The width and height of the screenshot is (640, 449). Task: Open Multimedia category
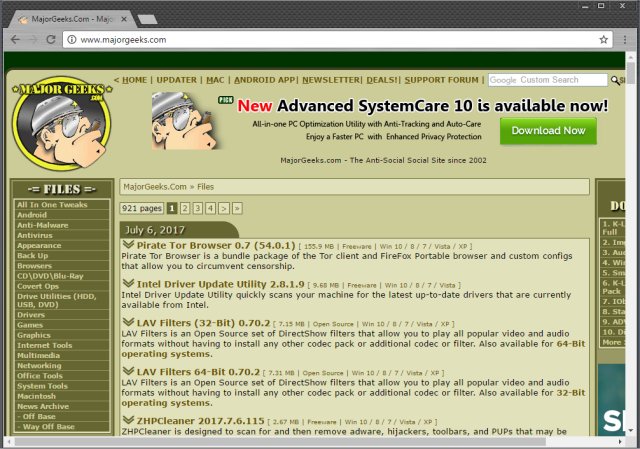pyautogui.click(x=62, y=356)
